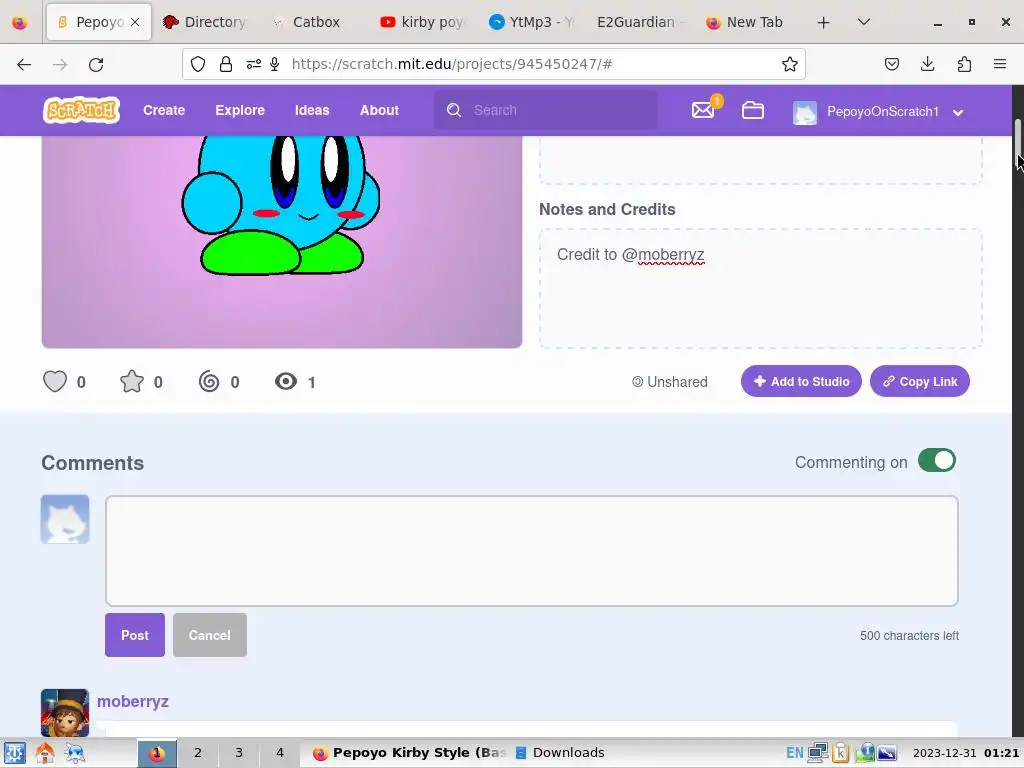Screen dimensions: 1024x768
Task: Click the blue Kirby project thumbnail
Action: [x=281, y=242]
